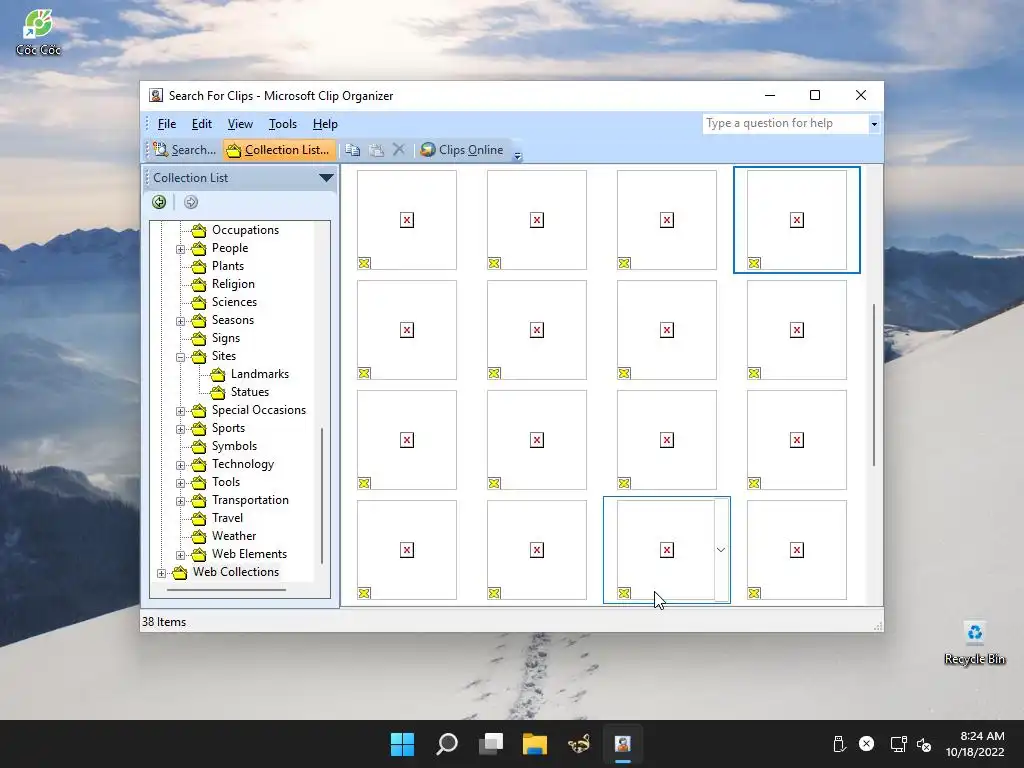Open Clips Online
Viewport: 1024px width, 768px height.
462,150
